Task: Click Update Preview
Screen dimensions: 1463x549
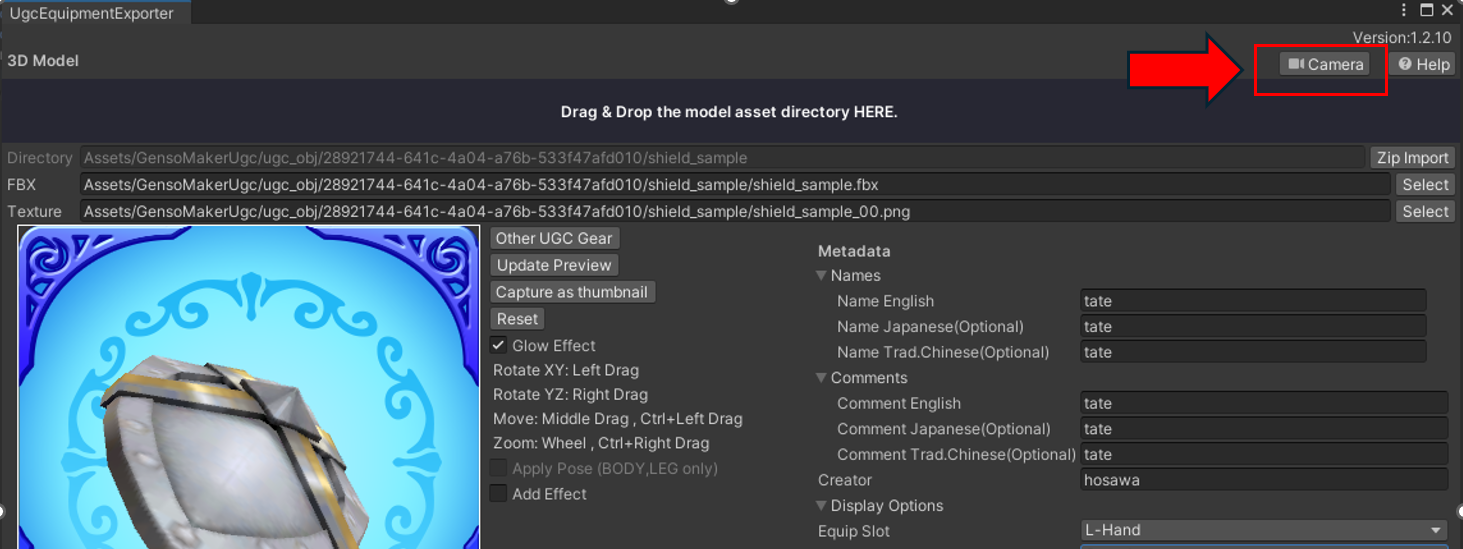Action: 554,265
